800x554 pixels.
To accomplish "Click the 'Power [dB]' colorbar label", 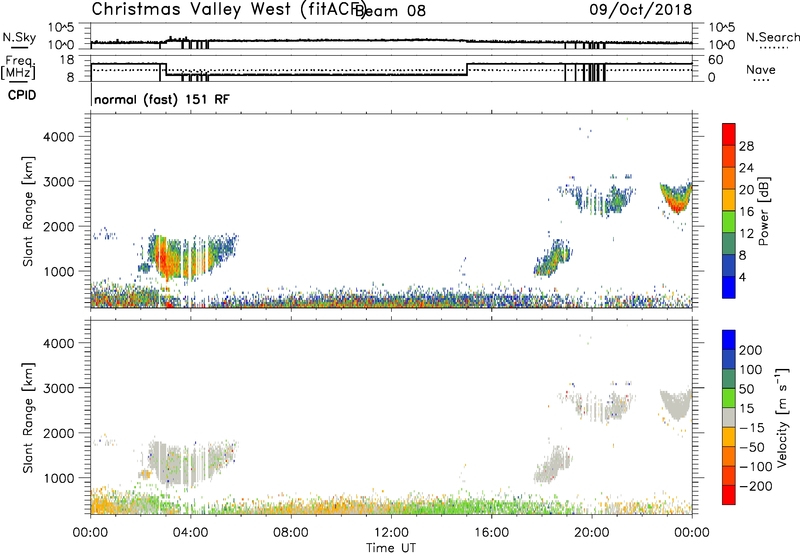I will click(x=764, y=211).
